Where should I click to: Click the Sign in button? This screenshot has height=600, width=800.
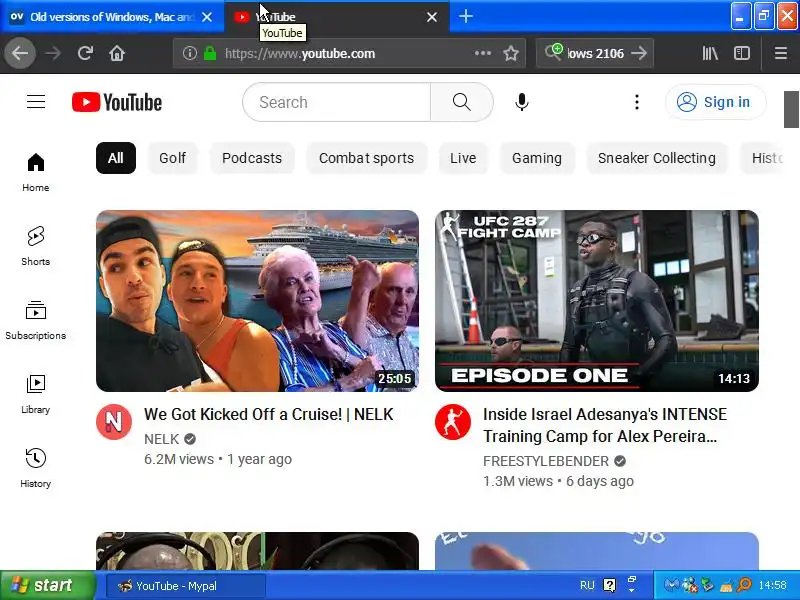click(x=715, y=102)
